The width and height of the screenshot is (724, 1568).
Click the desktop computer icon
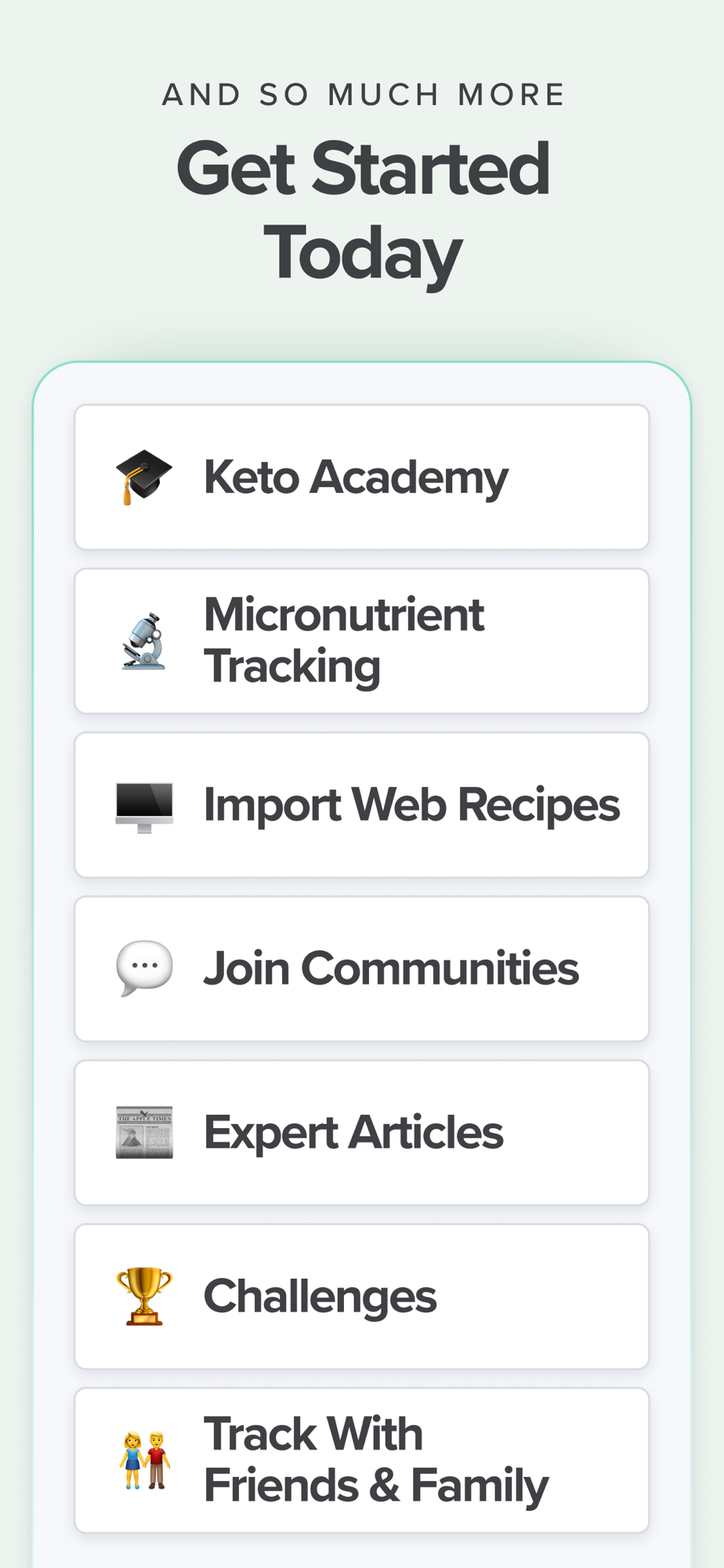[144, 807]
